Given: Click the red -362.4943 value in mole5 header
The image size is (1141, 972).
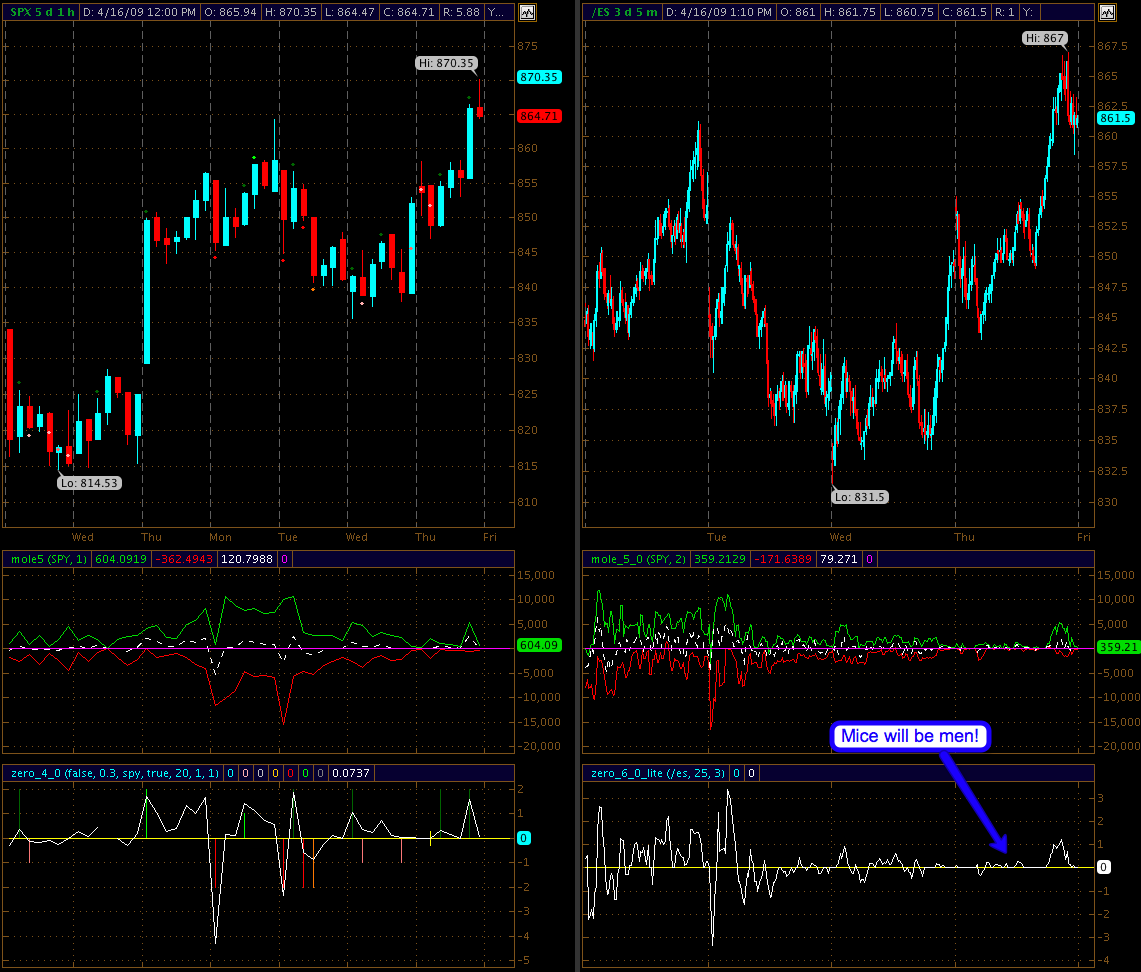Looking at the screenshot, I should tap(184, 560).
